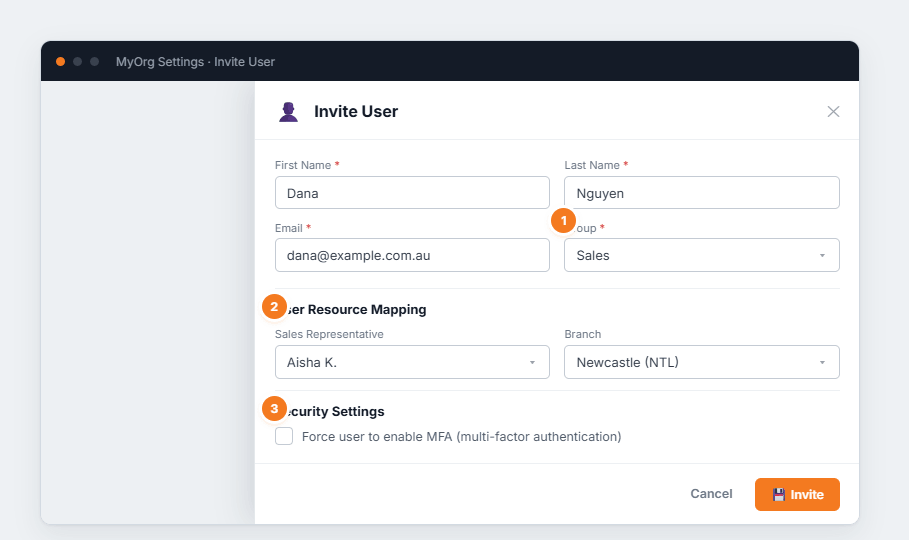Click the First Name input field
The image size is (909, 540).
[412, 193]
